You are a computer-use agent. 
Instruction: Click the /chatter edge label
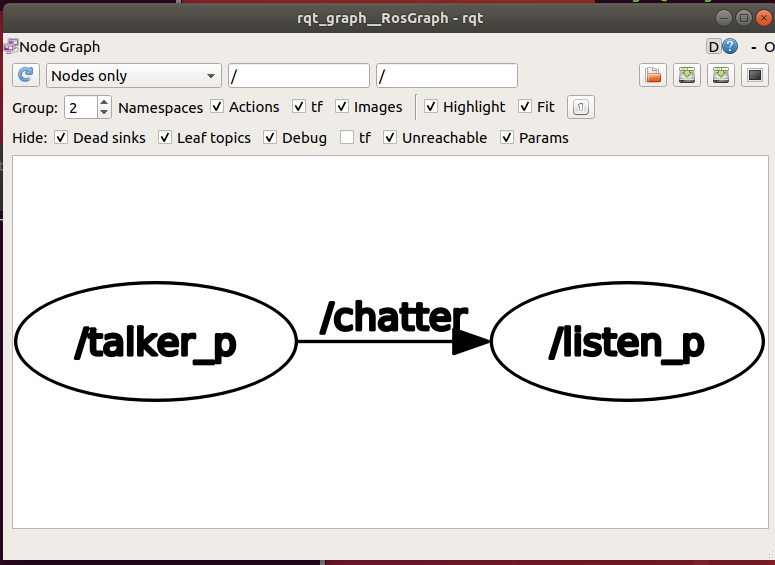393,316
